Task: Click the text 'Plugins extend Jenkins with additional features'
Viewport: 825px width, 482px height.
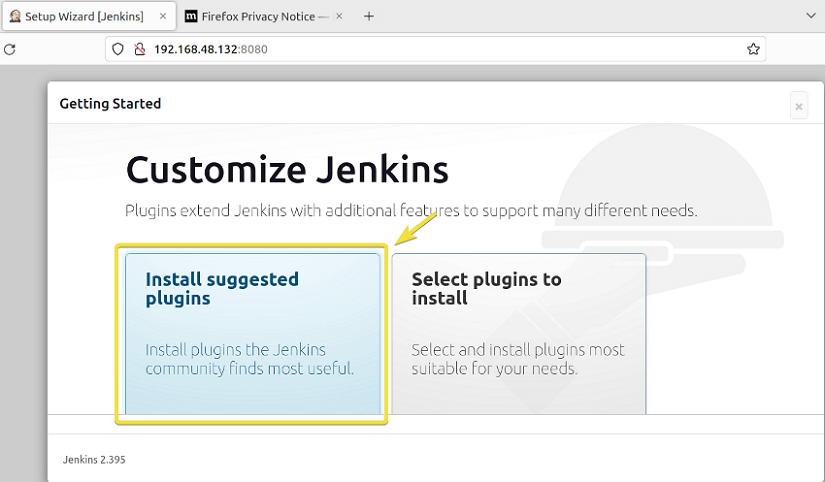Action: [292, 210]
